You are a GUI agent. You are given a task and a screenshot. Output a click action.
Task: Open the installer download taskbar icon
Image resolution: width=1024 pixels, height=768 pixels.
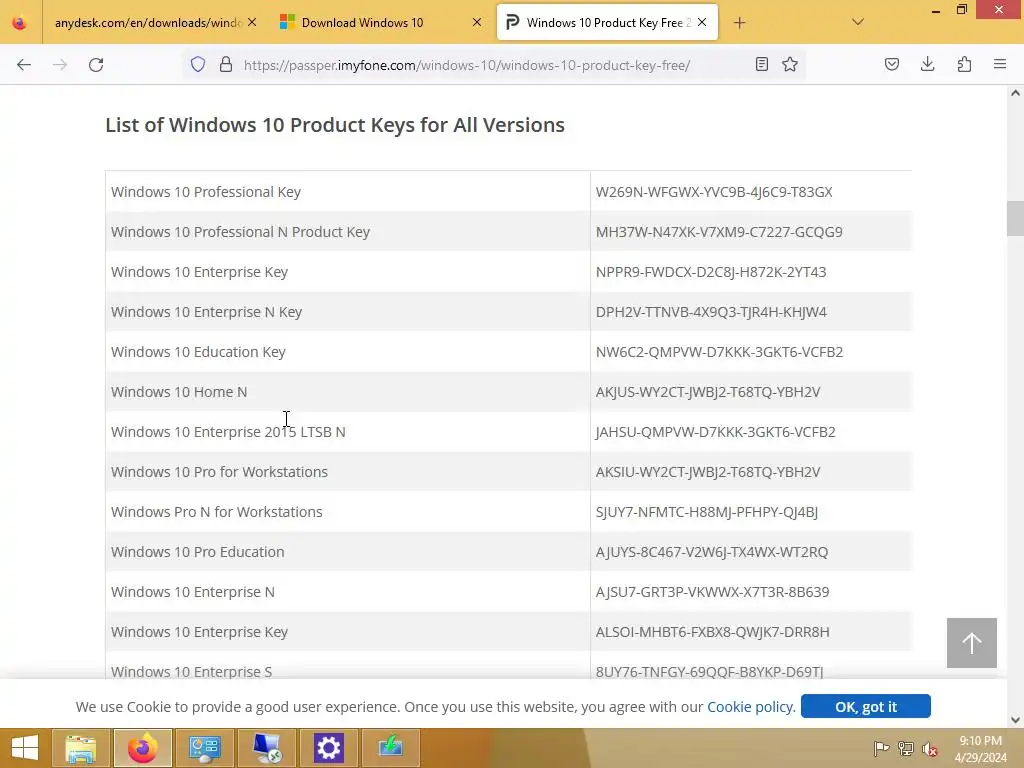(x=391, y=748)
